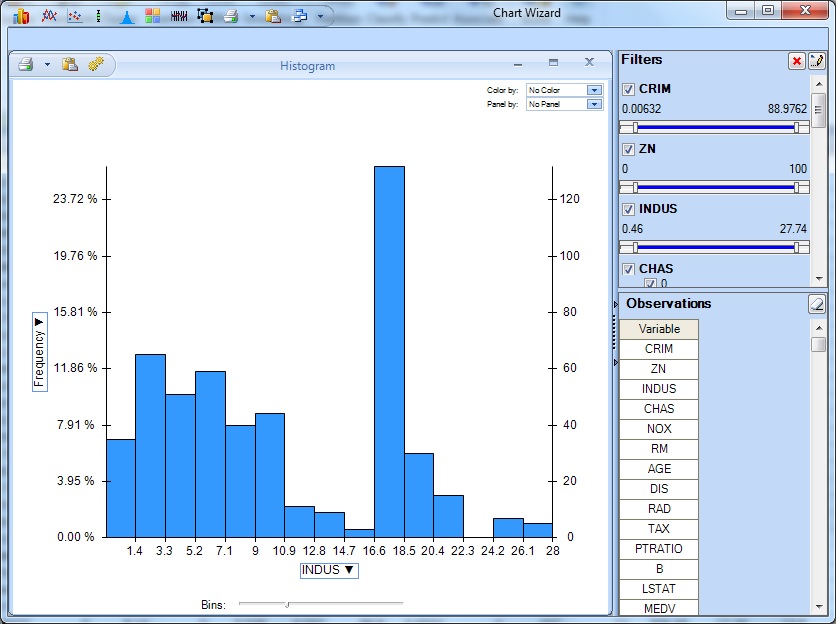836x624 pixels.
Task: Open the INDUS x-axis variable dropdown
Action: (329, 570)
